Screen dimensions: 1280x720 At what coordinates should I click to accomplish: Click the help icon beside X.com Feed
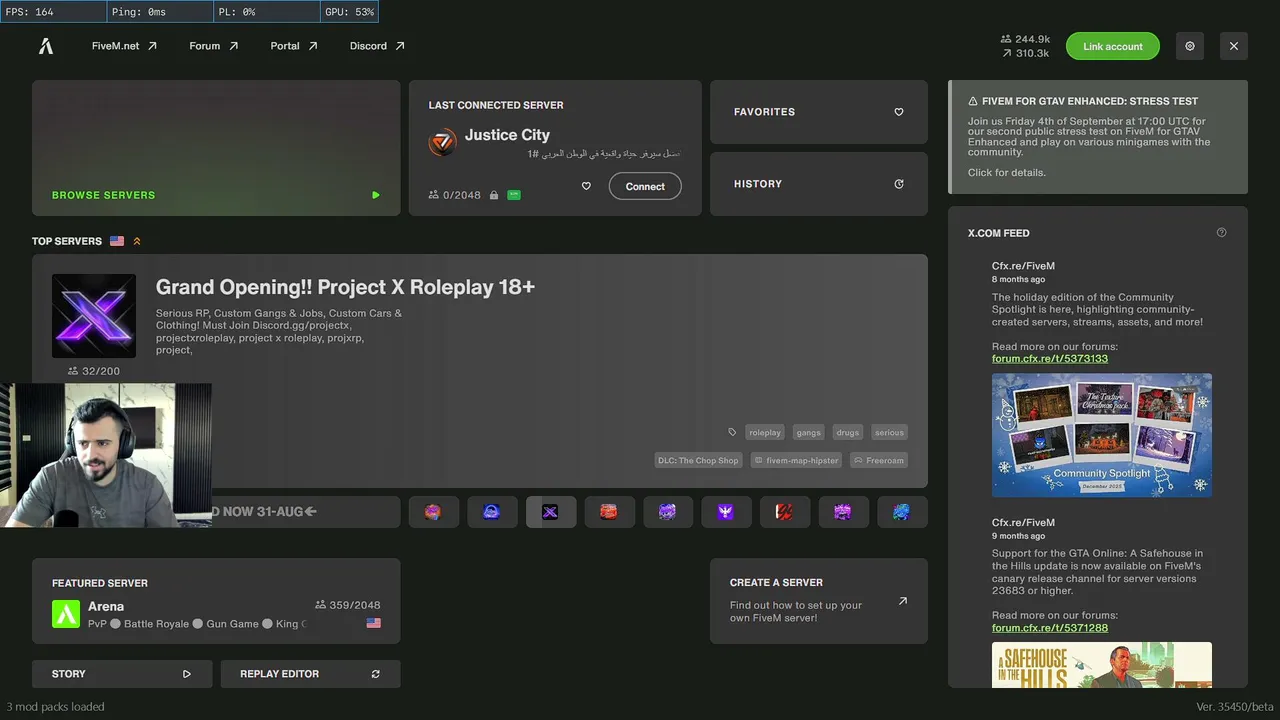[1221, 233]
